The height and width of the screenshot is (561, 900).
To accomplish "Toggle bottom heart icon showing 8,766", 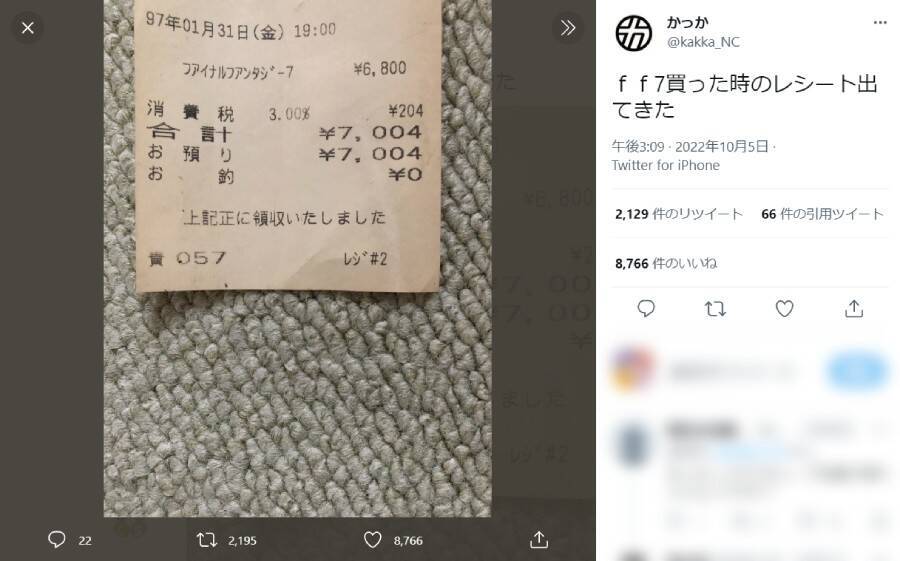I will click(x=373, y=540).
